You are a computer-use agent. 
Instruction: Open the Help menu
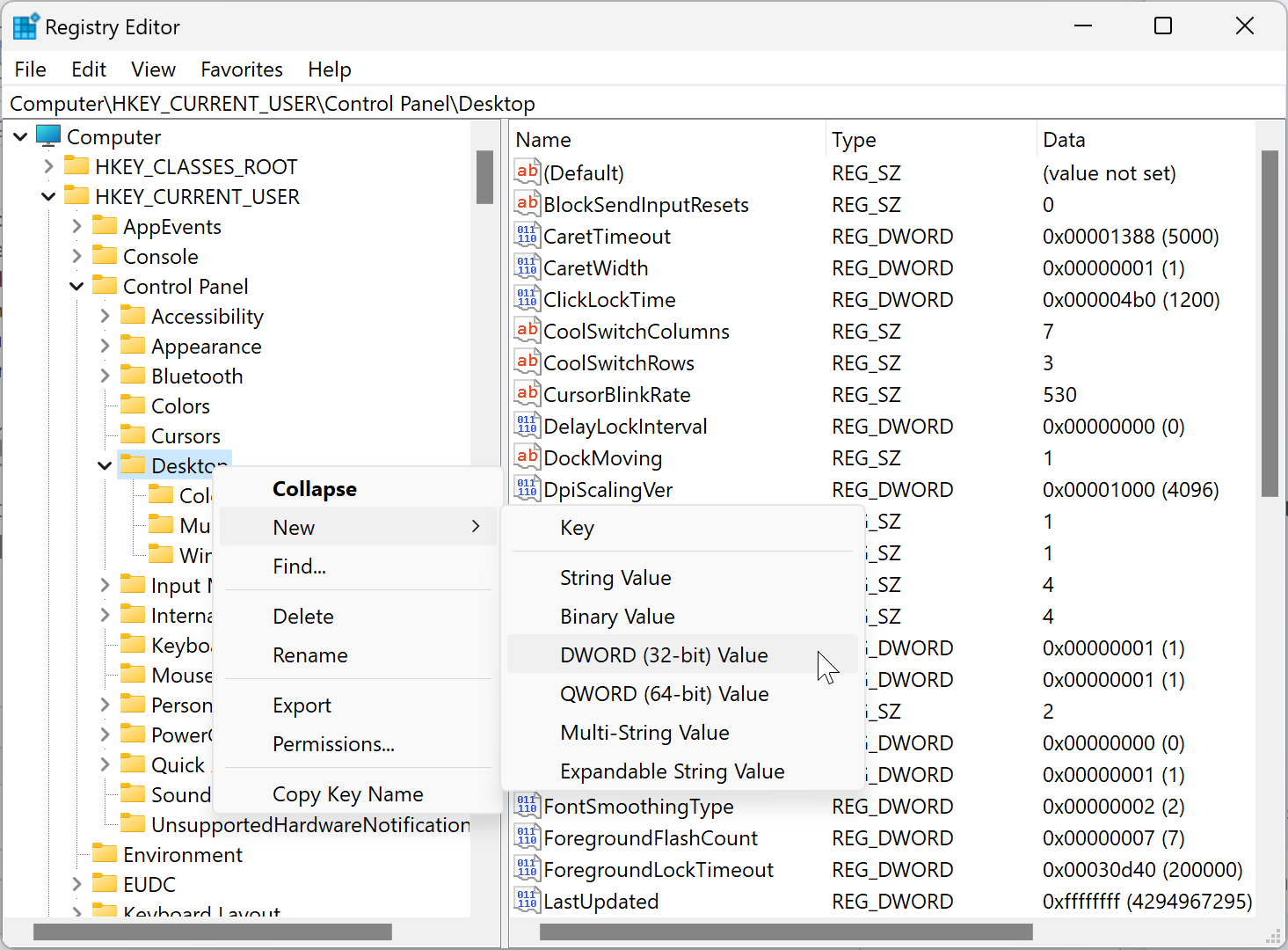[x=330, y=69]
